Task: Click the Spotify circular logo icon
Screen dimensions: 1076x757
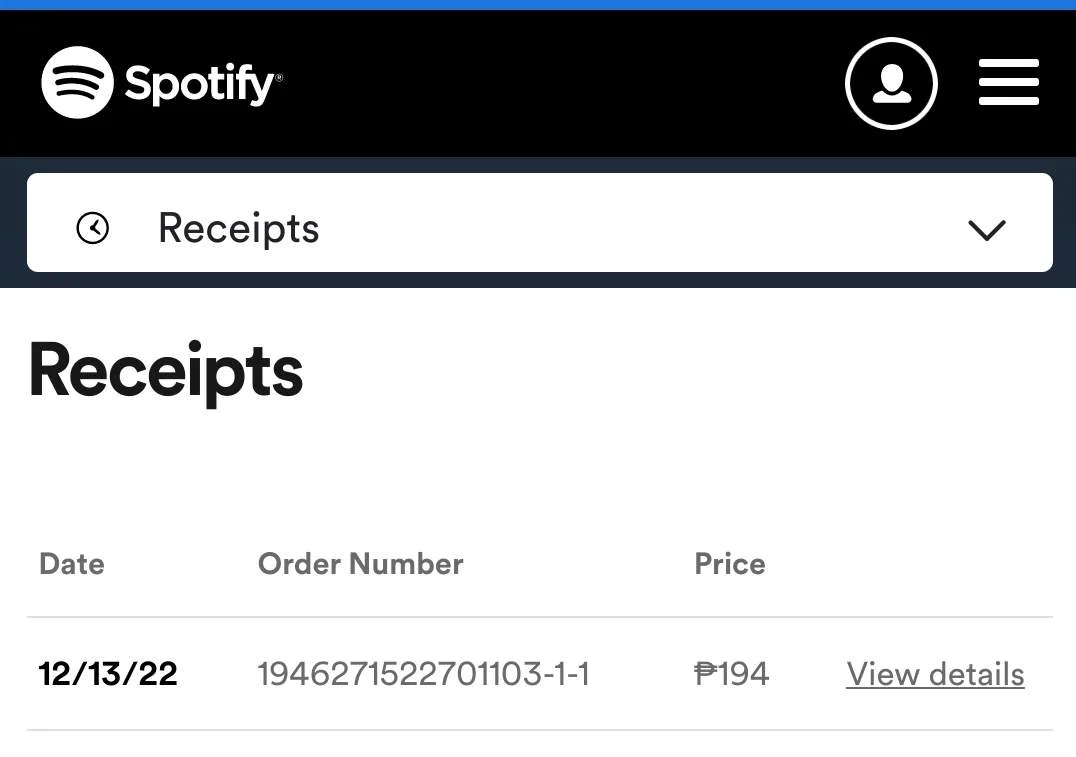Action: tap(77, 82)
